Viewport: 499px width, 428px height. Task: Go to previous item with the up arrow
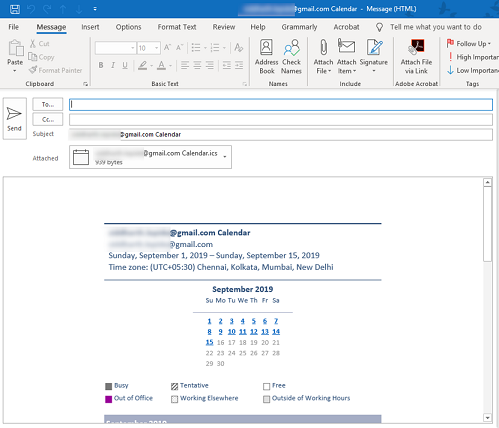coord(63,9)
